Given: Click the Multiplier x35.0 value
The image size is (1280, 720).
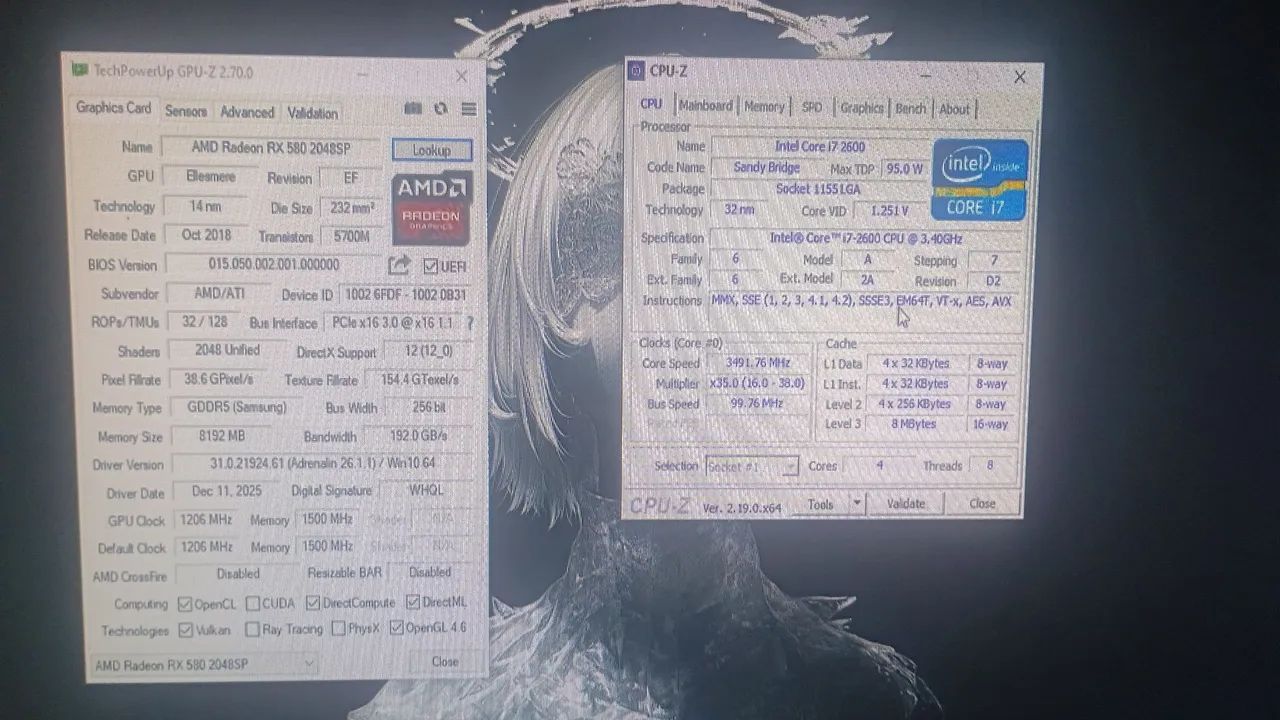Looking at the screenshot, I should pyautogui.click(x=757, y=383).
